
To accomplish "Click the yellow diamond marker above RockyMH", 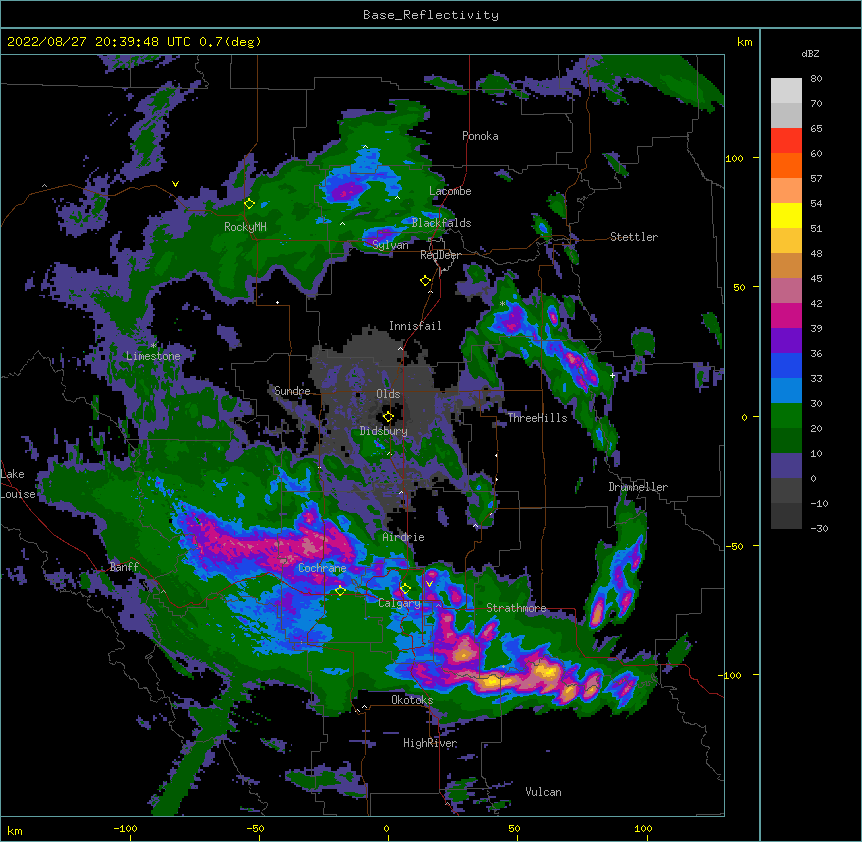I will (x=249, y=204).
